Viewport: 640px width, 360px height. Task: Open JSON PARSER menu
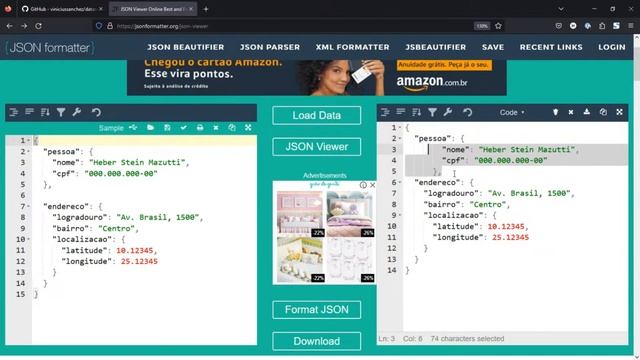270,47
